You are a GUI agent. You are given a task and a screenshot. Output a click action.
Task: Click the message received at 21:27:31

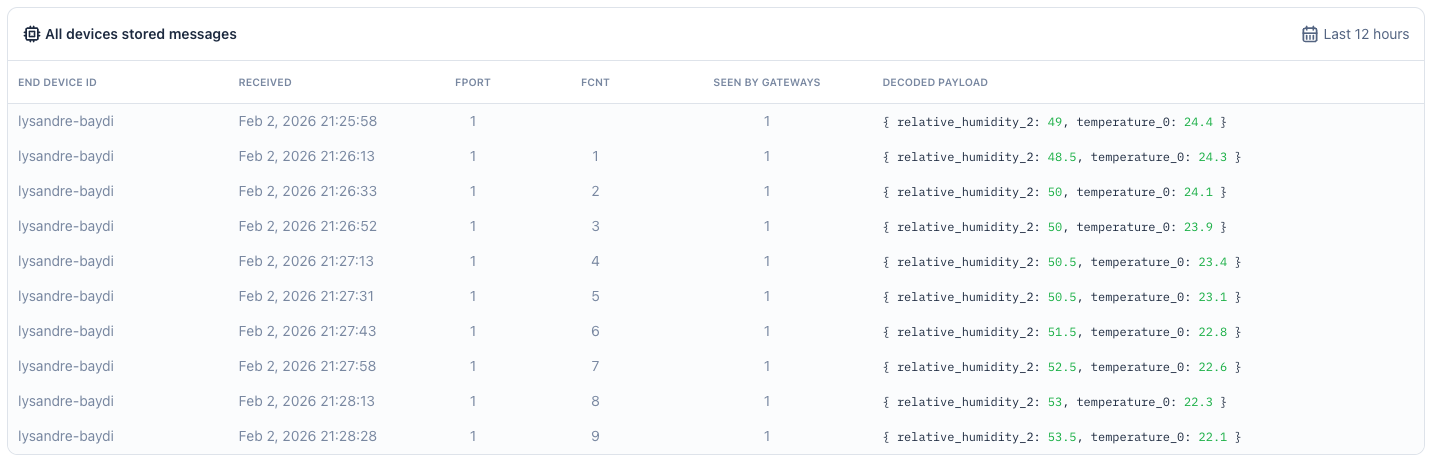tap(716, 296)
